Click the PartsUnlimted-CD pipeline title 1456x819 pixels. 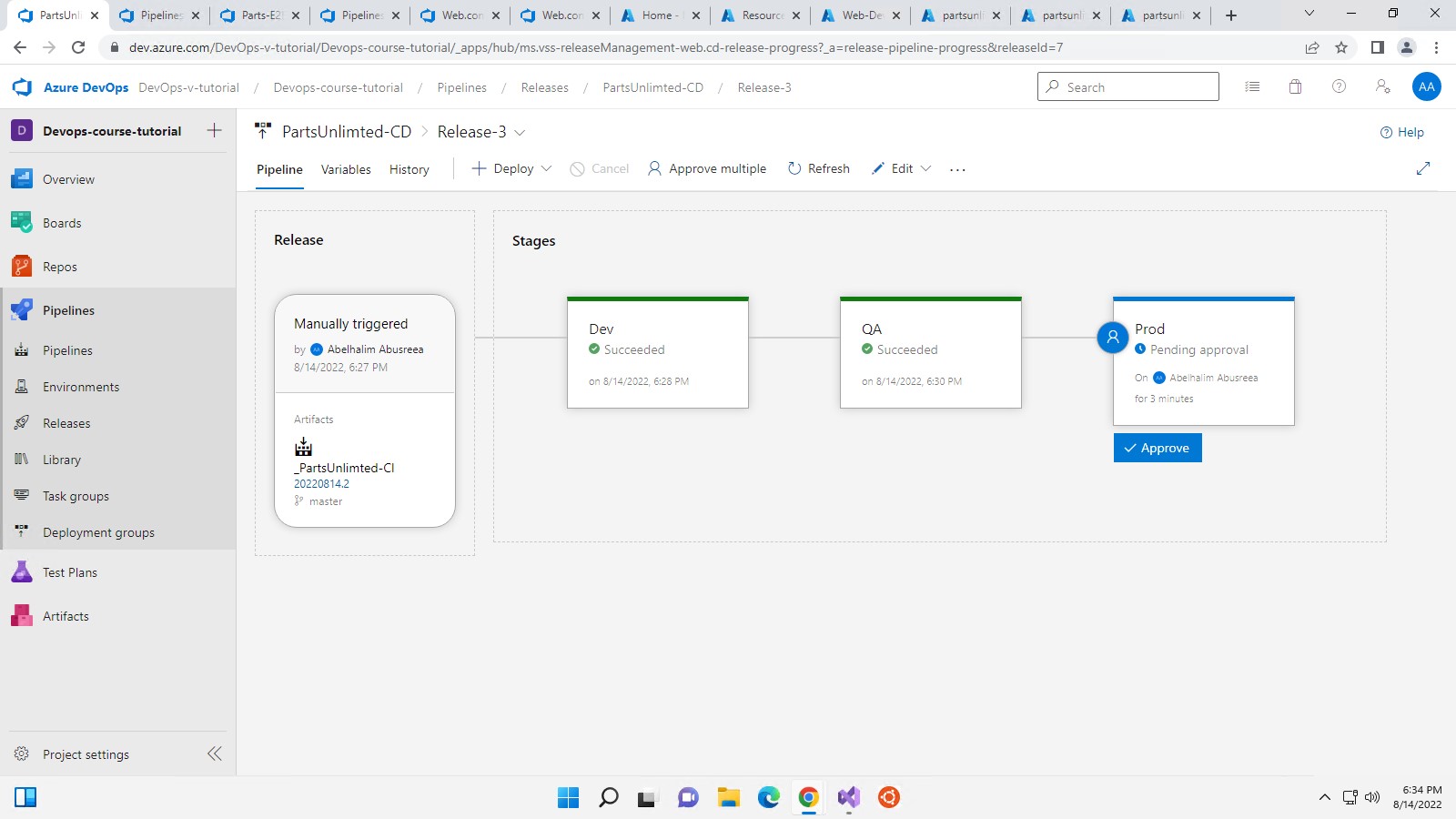click(347, 132)
